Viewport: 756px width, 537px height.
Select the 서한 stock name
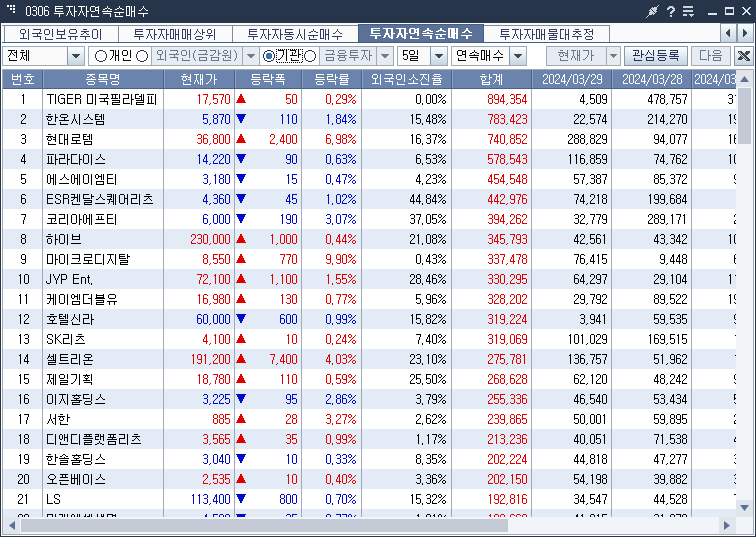click(58, 419)
